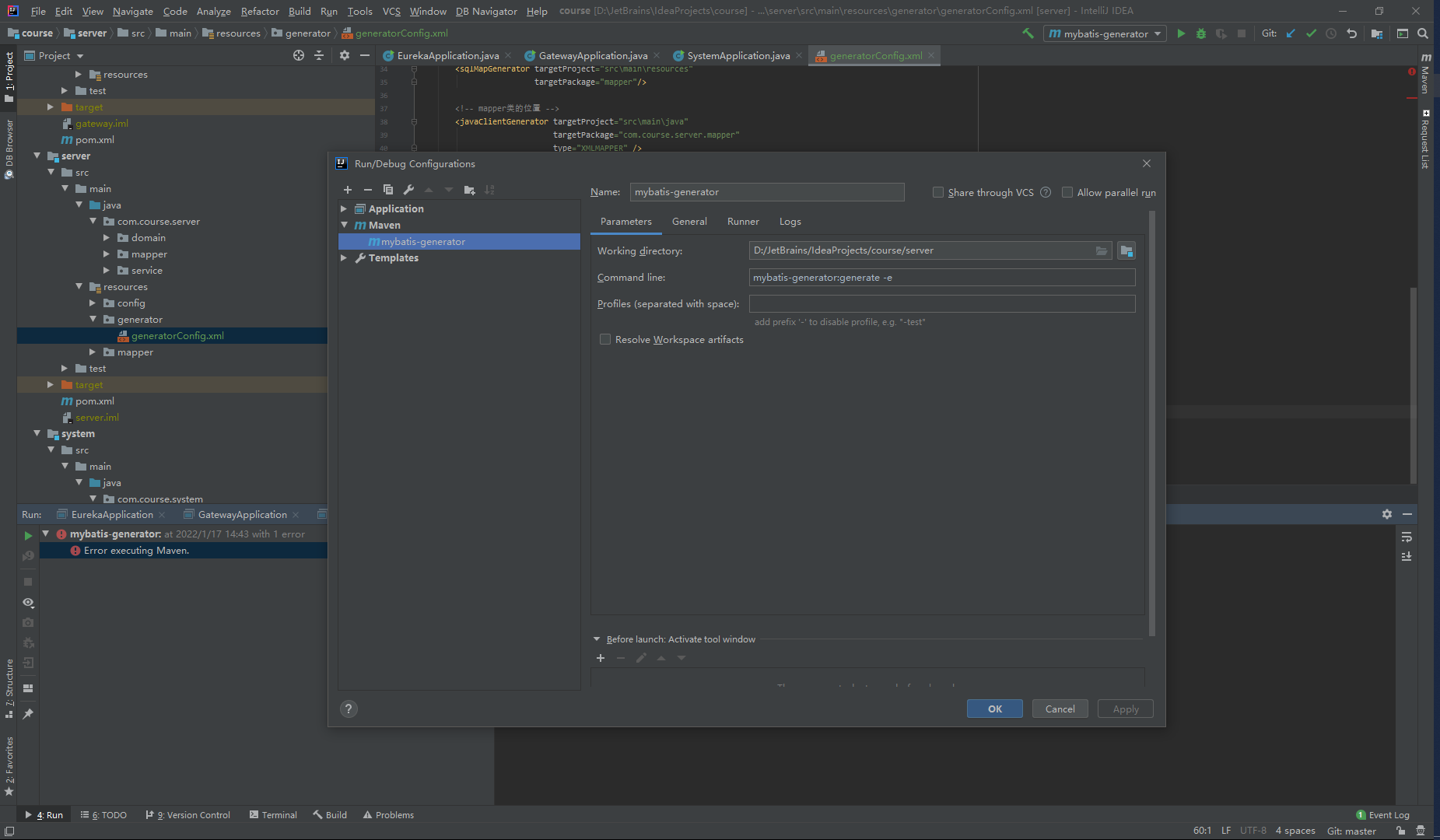The height and width of the screenshot is (840, 1440).
Task: Collapse all nodes in Project panel
Action: pyautogui.click(x=319, y=55)
